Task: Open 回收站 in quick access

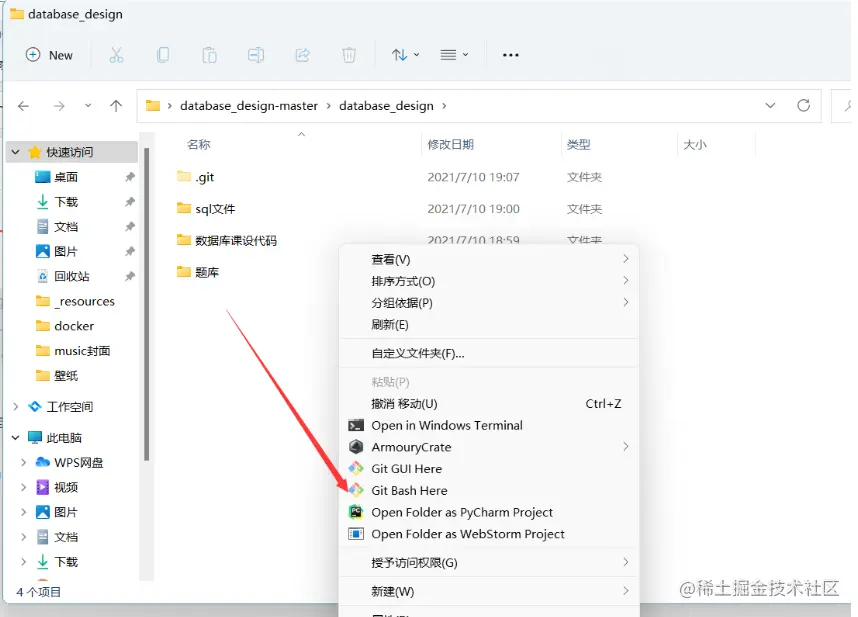Action: (72, 276)
